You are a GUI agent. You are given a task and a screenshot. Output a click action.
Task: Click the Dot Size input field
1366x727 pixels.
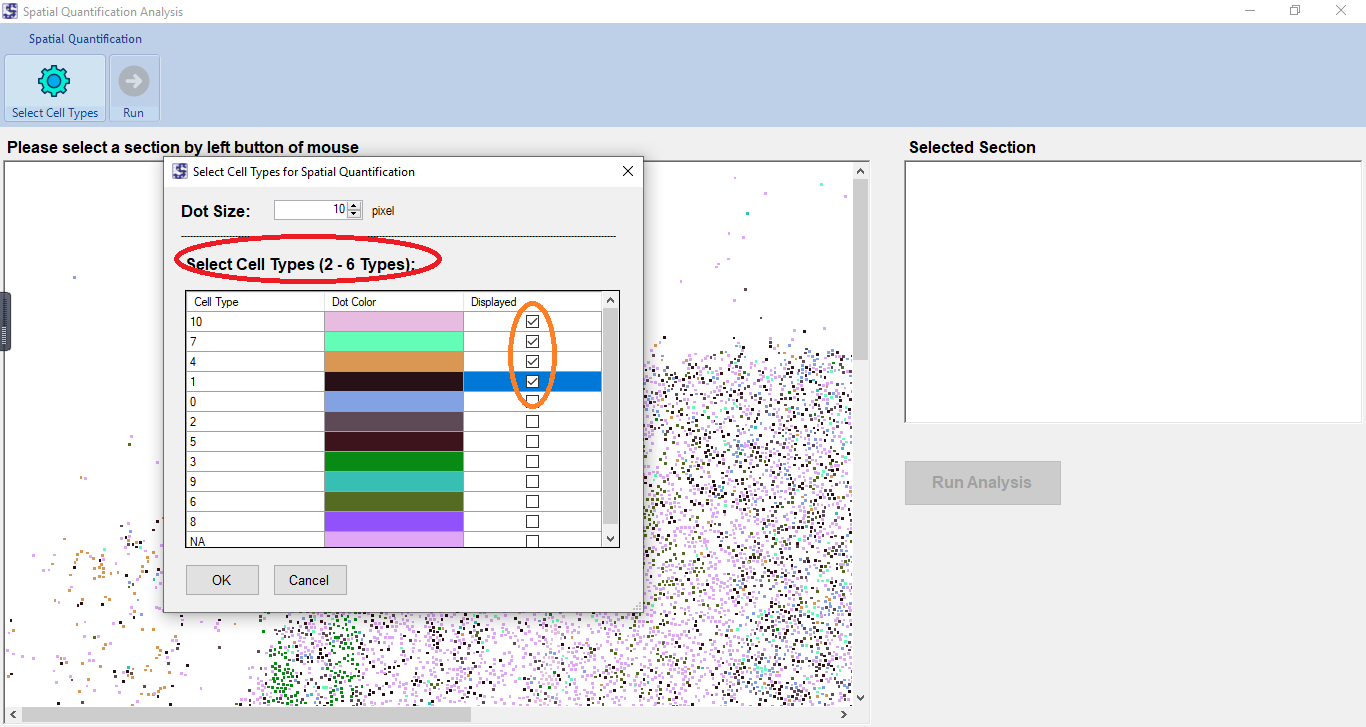[x=310, y=210]
